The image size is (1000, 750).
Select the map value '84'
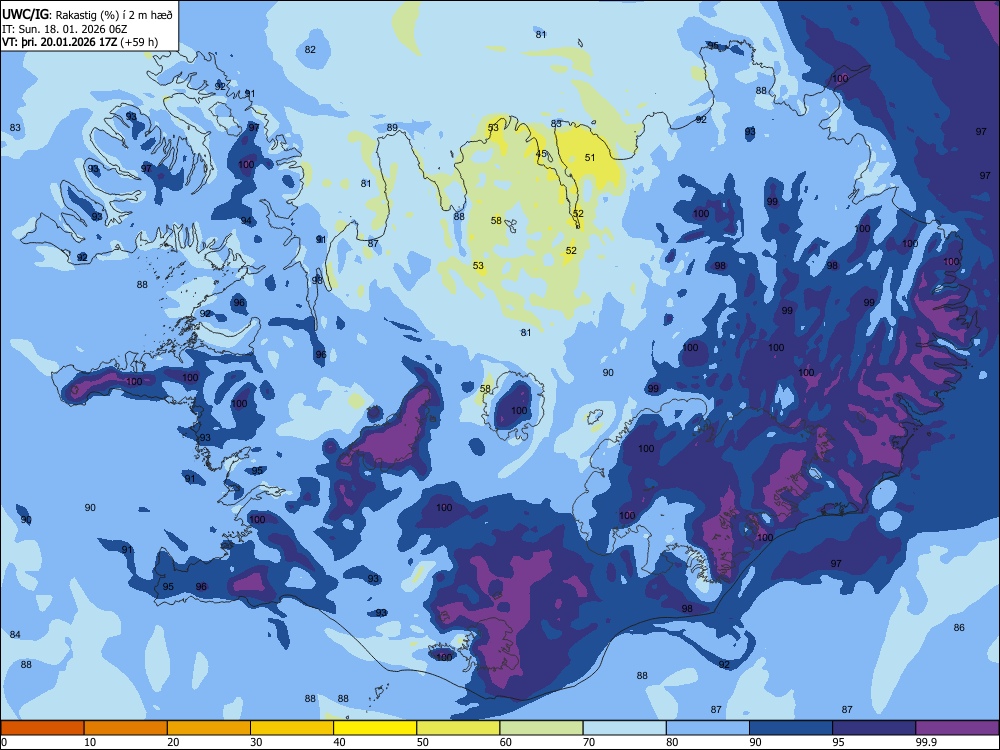point(15,635)
